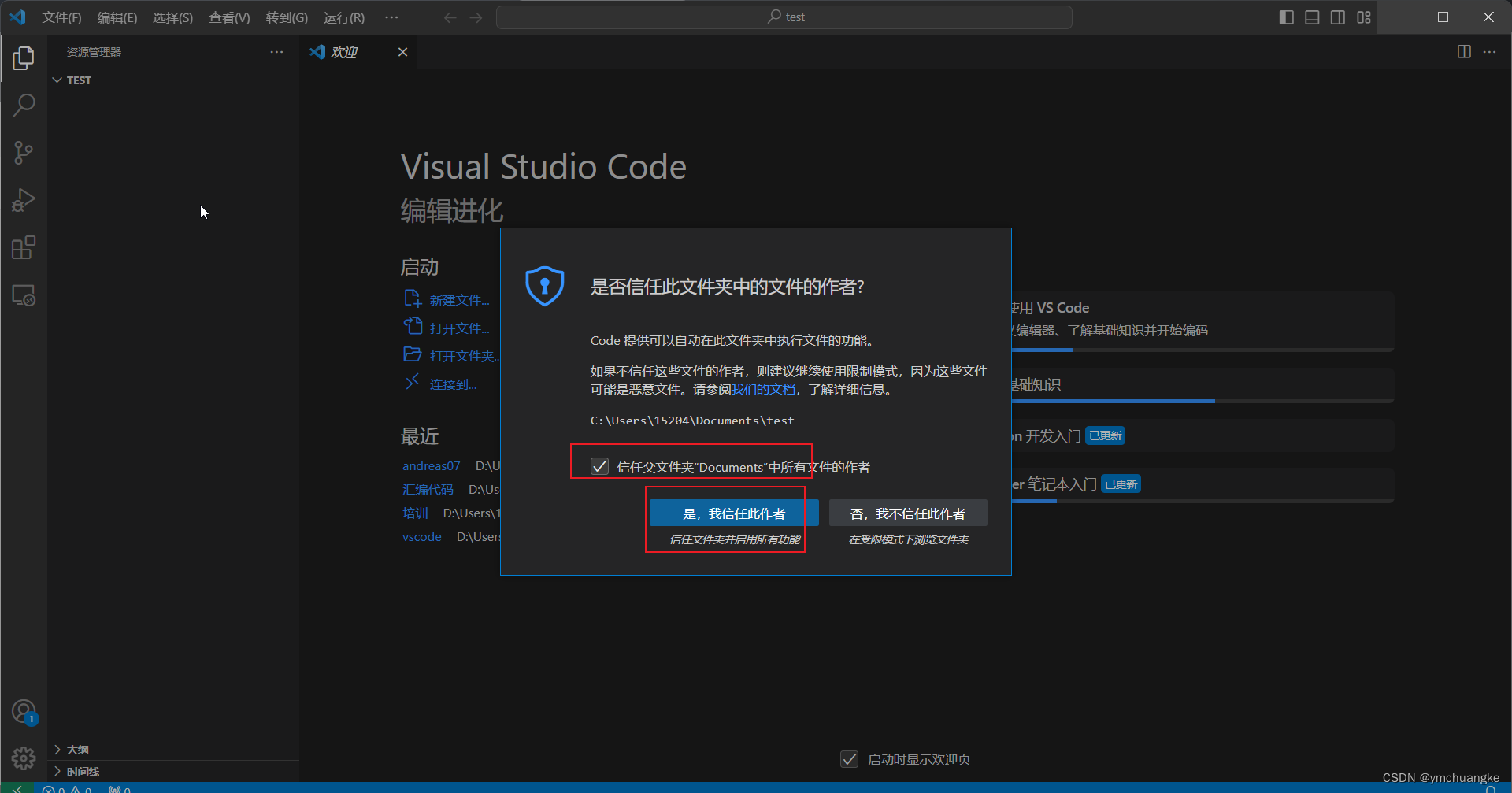Click the ports forwarded status item
1512x793 pixels.
point(120,789)
